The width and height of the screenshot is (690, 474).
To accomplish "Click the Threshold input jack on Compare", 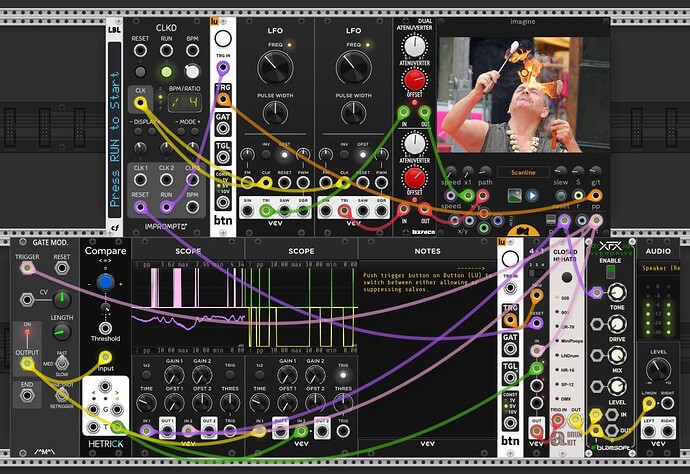I will (105, 328).
